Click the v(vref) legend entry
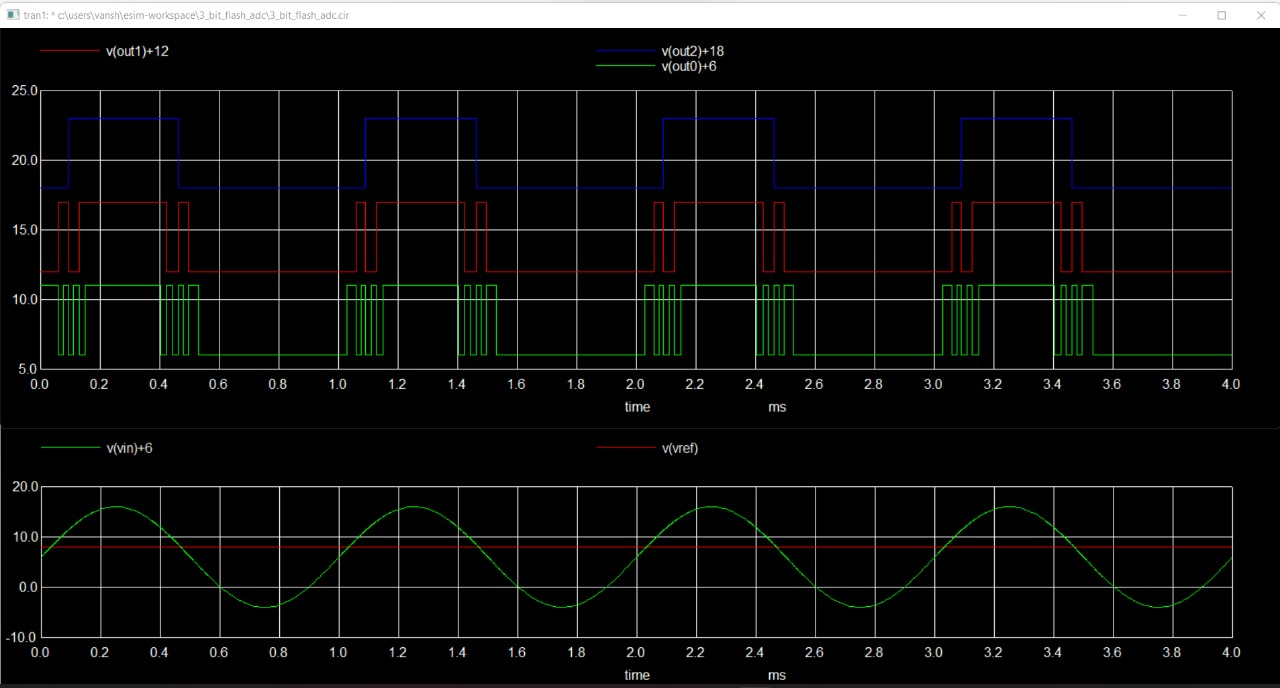This screenshot has height=688, width=1280. tap(679, 448)
